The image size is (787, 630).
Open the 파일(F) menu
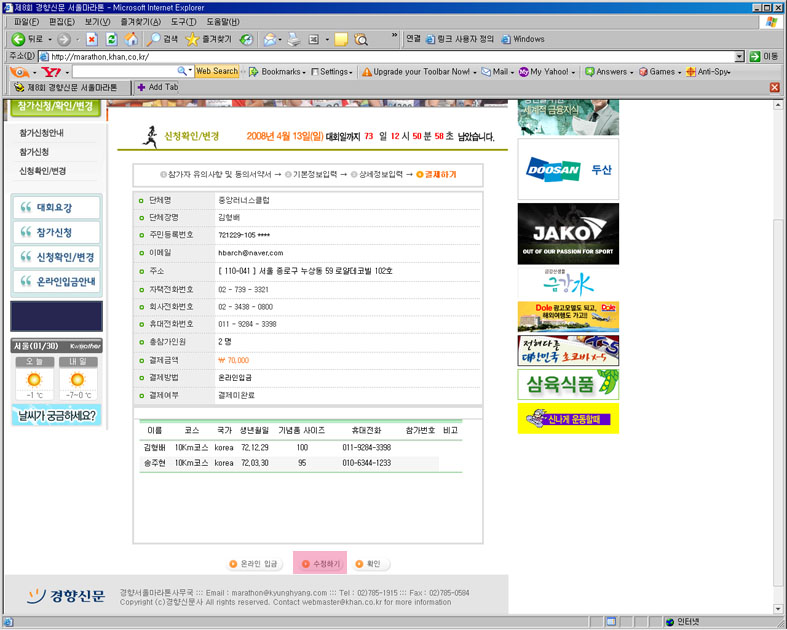coord(26,22)
